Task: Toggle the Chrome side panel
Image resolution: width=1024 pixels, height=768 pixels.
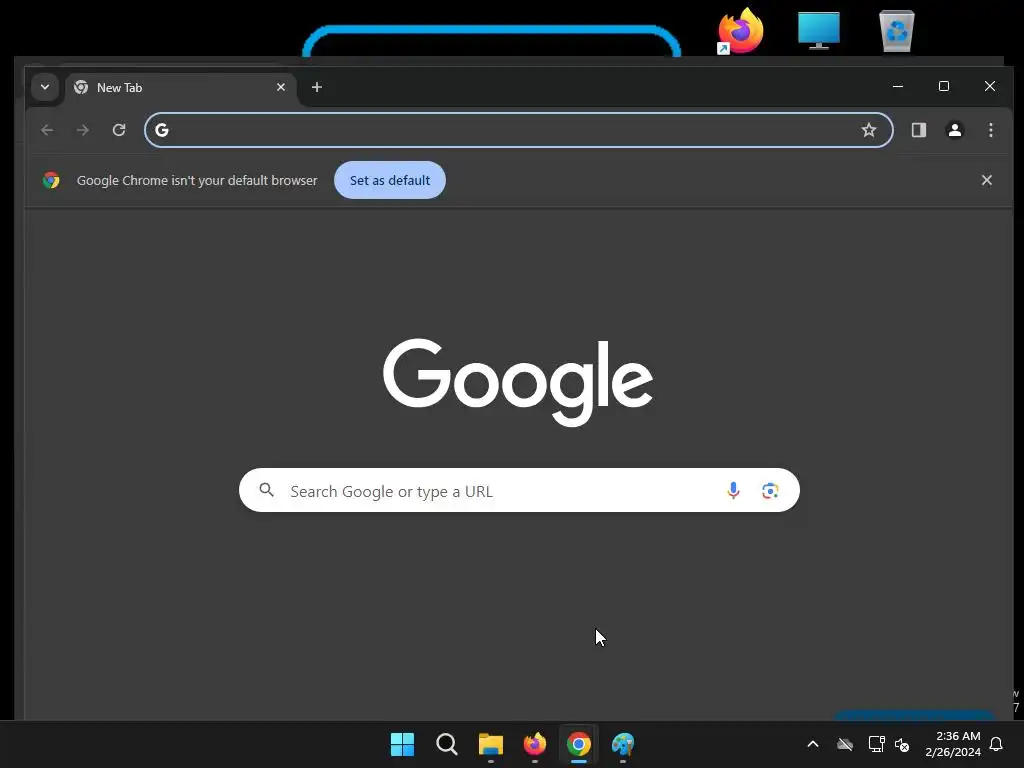Action: click(919, 130)
